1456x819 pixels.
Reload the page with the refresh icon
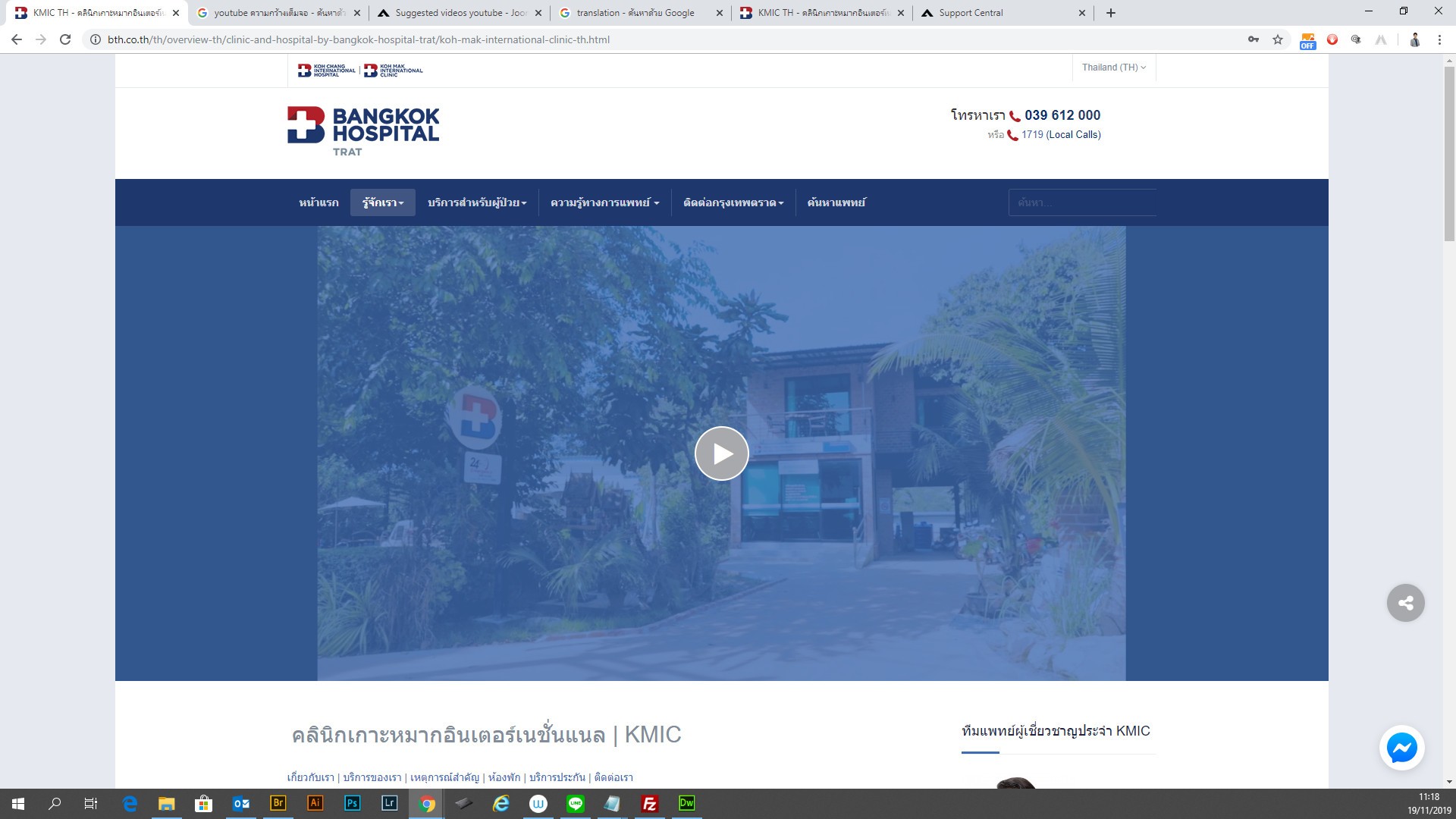point(65,39)
